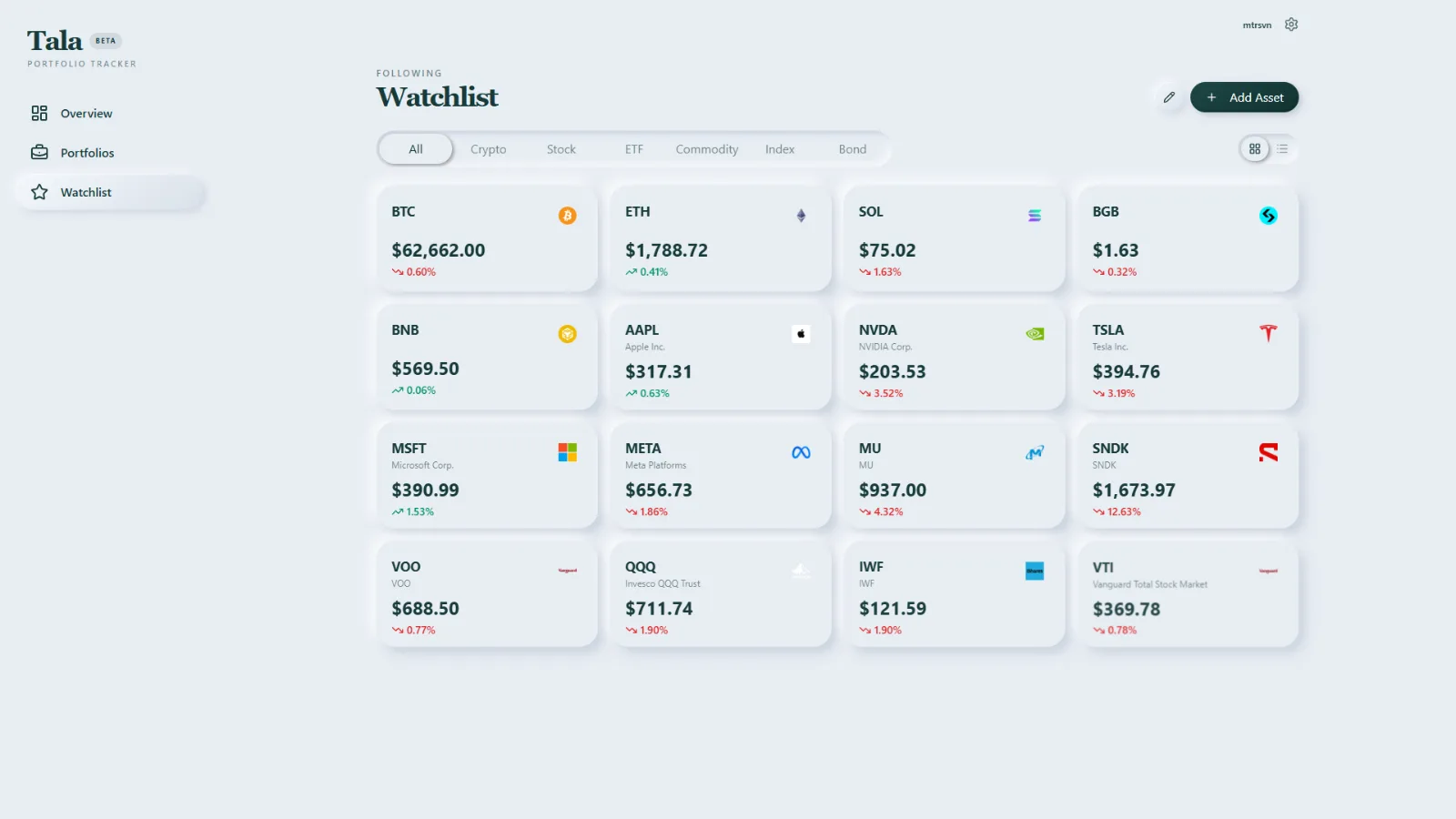The height and width of the screenshot is (819, 1456).
Task: Click the Invesco QQQ Trust label
Action: point(662,584)
